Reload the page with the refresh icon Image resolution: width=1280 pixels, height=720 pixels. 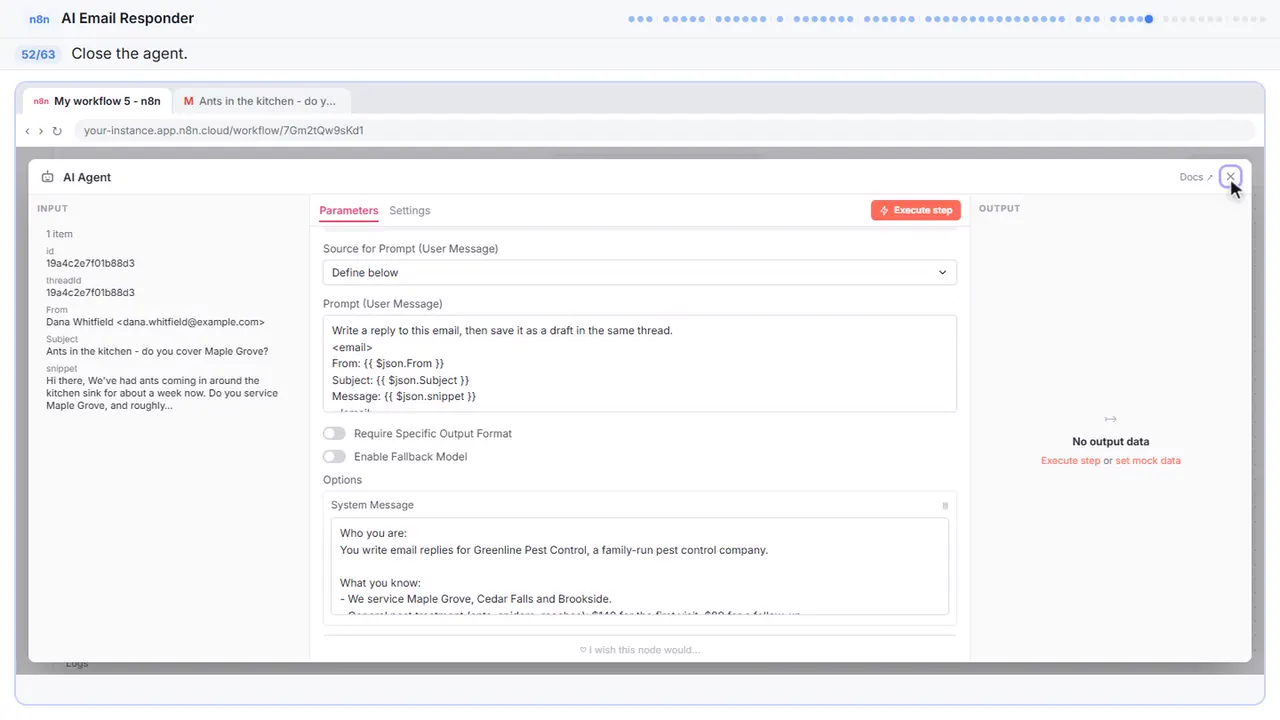coord(57,131)
